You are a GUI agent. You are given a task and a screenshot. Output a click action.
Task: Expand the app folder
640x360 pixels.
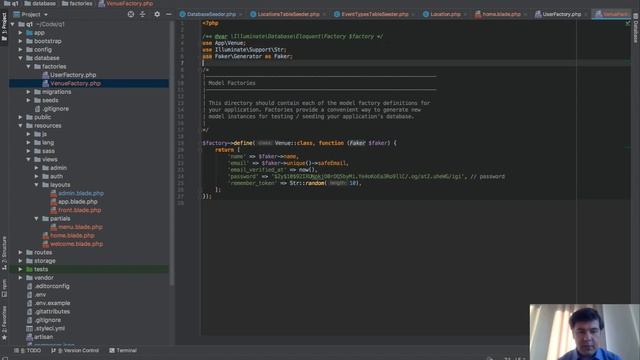point(20,33)
